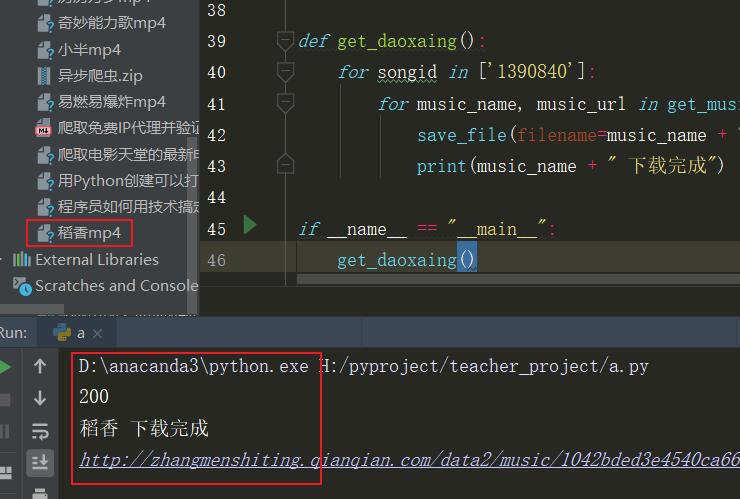The image size is (740, 499).
Task: Click the '200' status output line
Action: coord(94,397)
